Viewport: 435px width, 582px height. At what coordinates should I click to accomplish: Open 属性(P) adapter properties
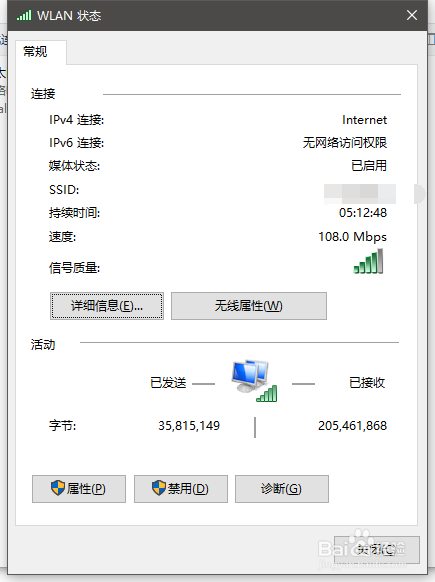click(79, 489)
